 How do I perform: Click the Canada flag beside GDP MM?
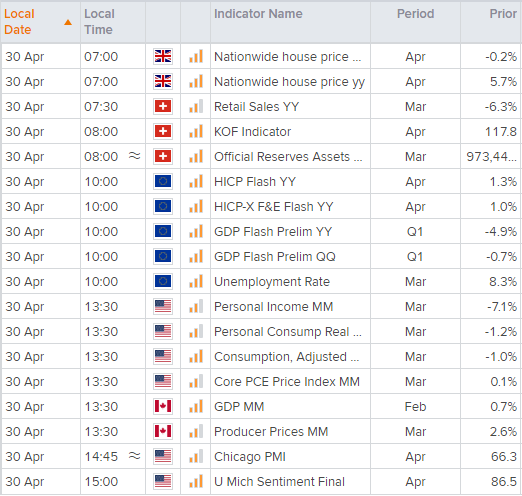163,406
